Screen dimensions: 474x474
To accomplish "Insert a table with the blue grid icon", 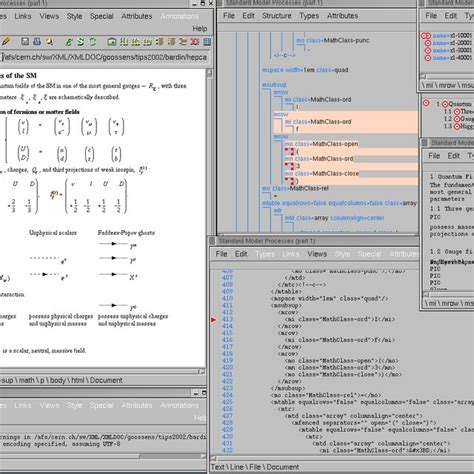I will coord(207,42).
